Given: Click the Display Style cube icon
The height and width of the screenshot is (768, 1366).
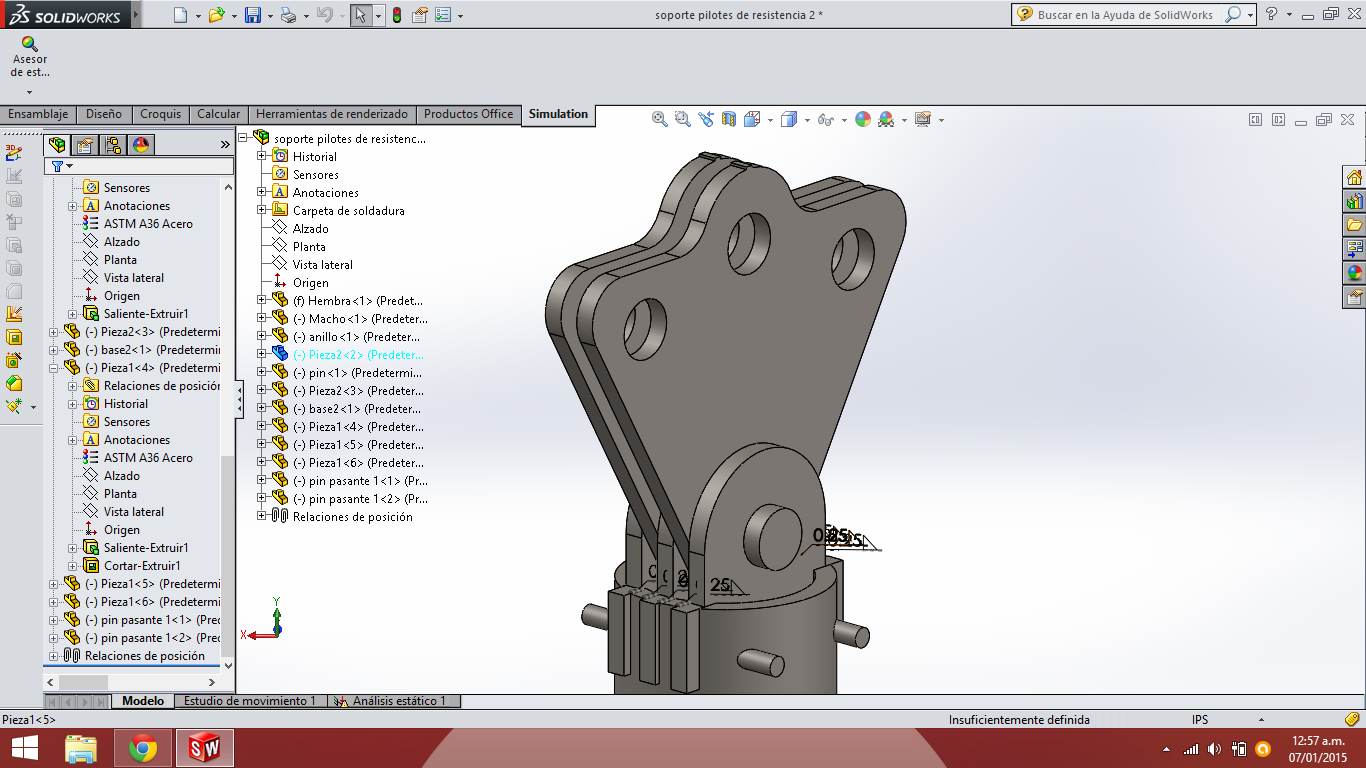Looking at the screenshot, I should [788, 119].
